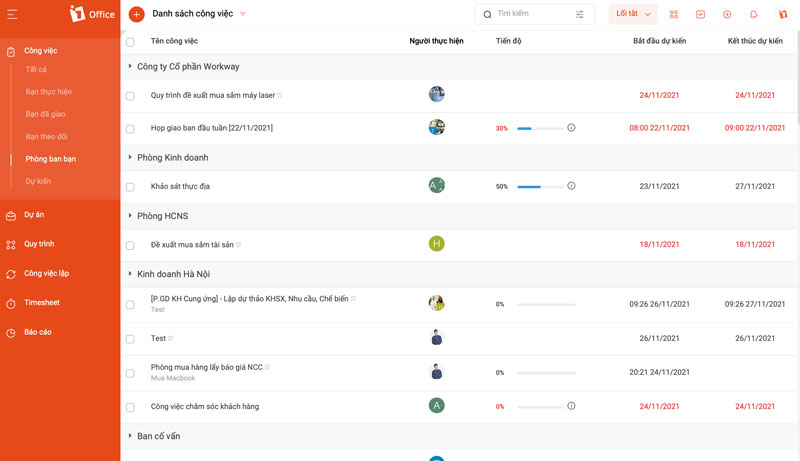Tick checkbox for Khảo sát thực địa
Image resolution: width=800 pixels, height=461 pixels.
tap(130, 187)
